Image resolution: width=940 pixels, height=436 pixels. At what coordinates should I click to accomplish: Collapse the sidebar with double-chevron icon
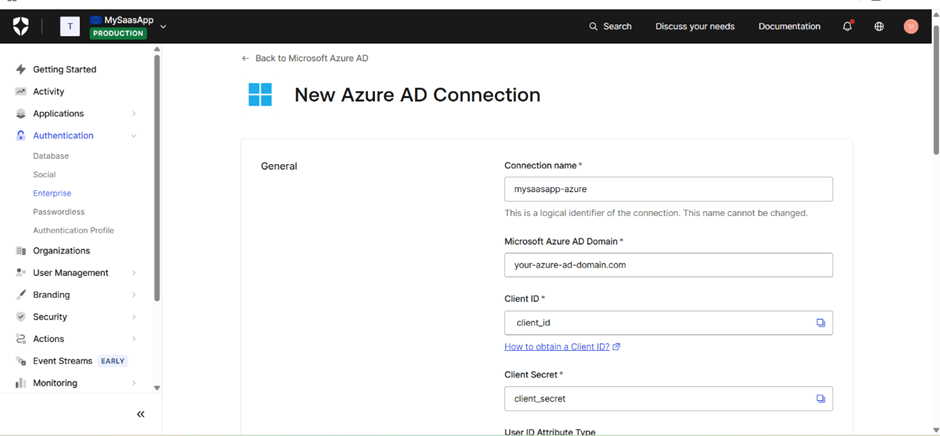pyautogui.click(x=140, y=414)
